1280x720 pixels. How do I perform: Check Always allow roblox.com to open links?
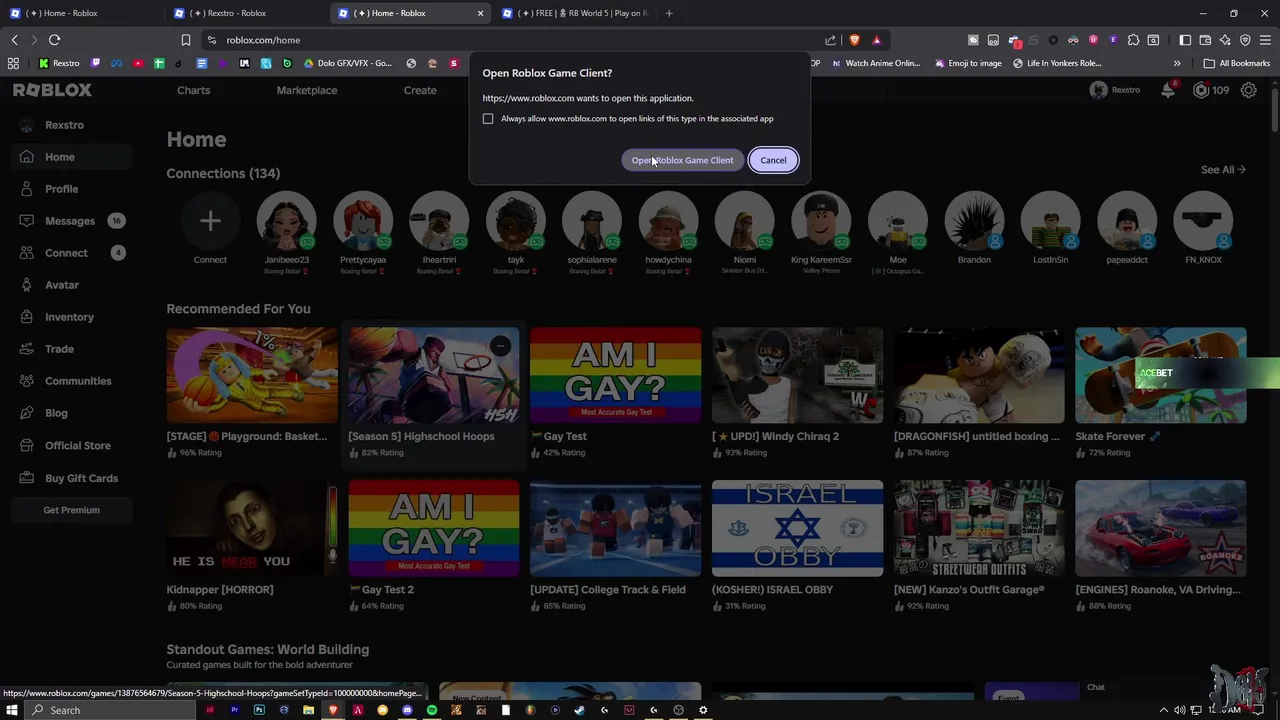pos(488,119)
